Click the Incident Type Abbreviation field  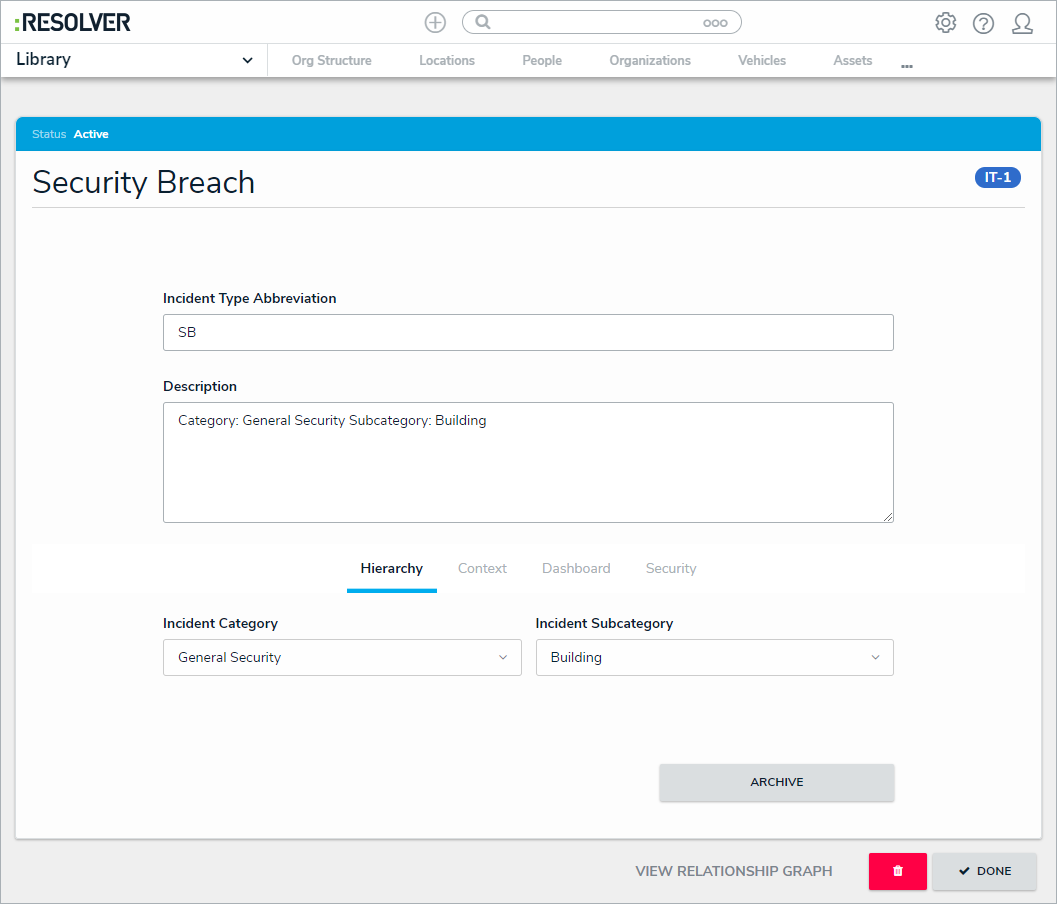pyautogui.click(x=528, y=332)
